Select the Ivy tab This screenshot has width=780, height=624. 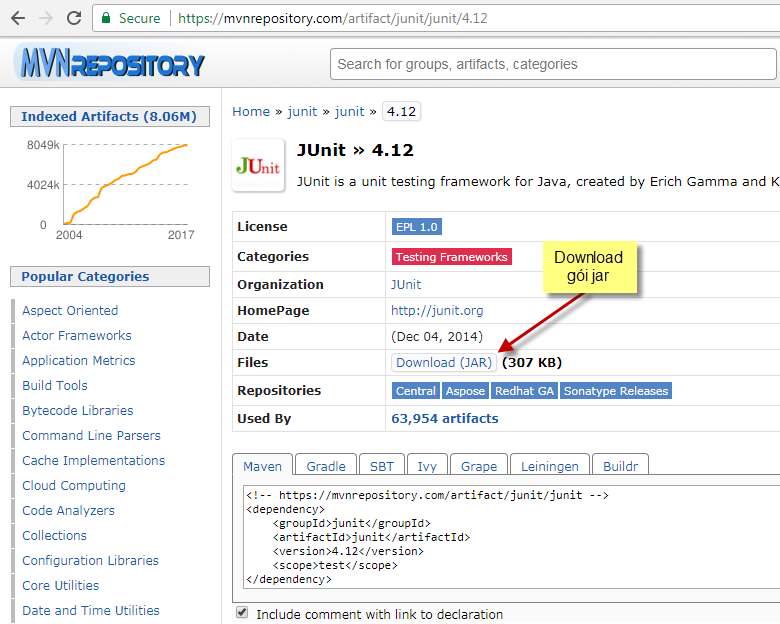[x=426, y=466]
